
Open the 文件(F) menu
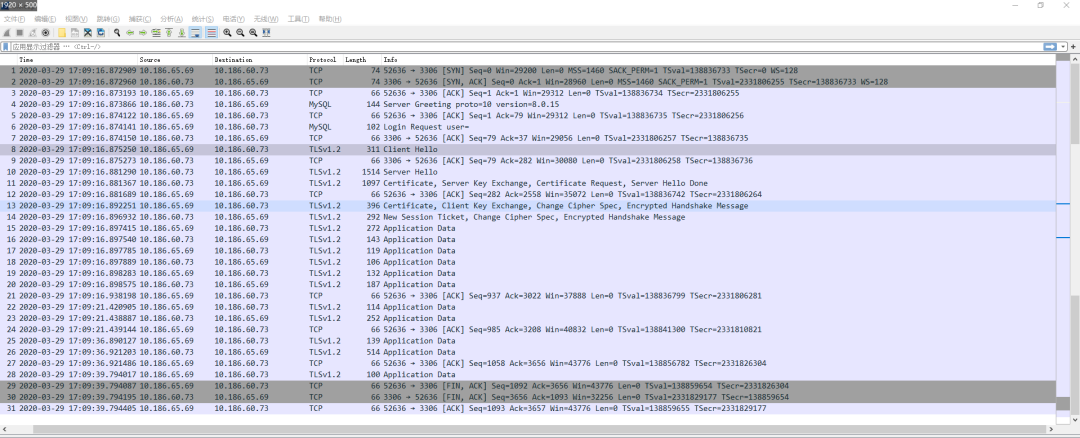click(15, 19)
